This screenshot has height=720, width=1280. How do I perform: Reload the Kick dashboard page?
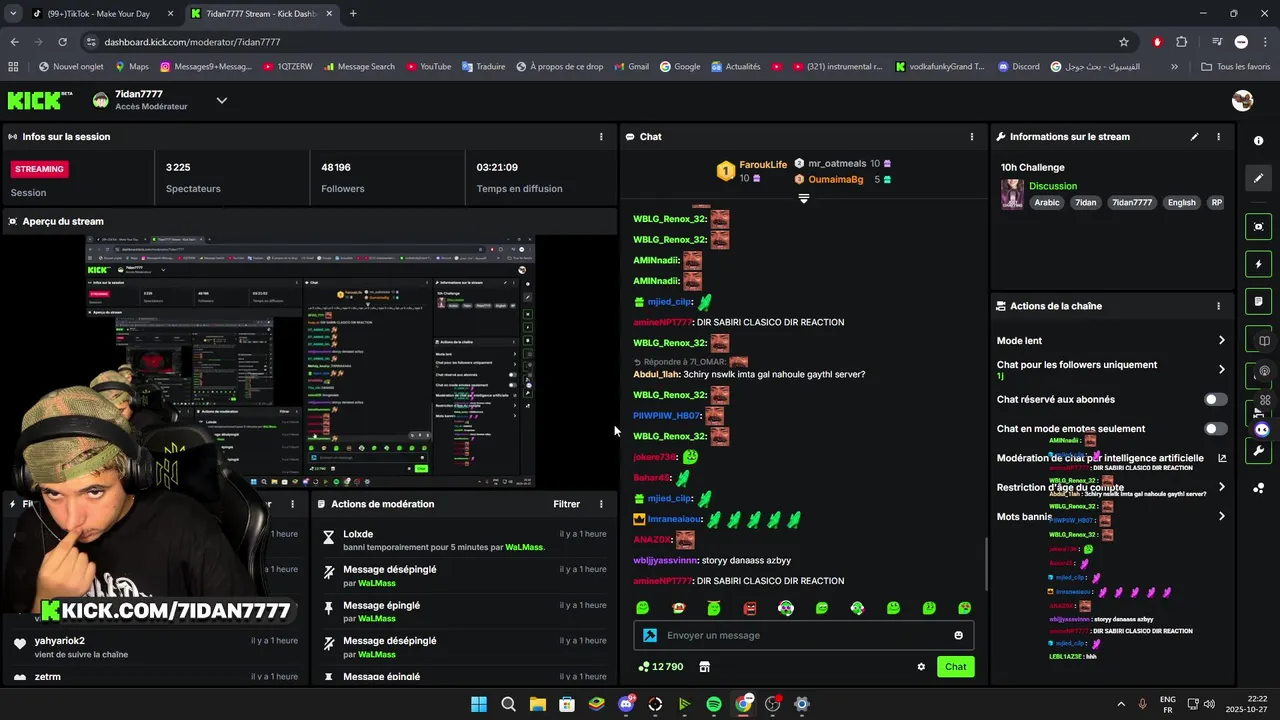click(x=62, y=42)
